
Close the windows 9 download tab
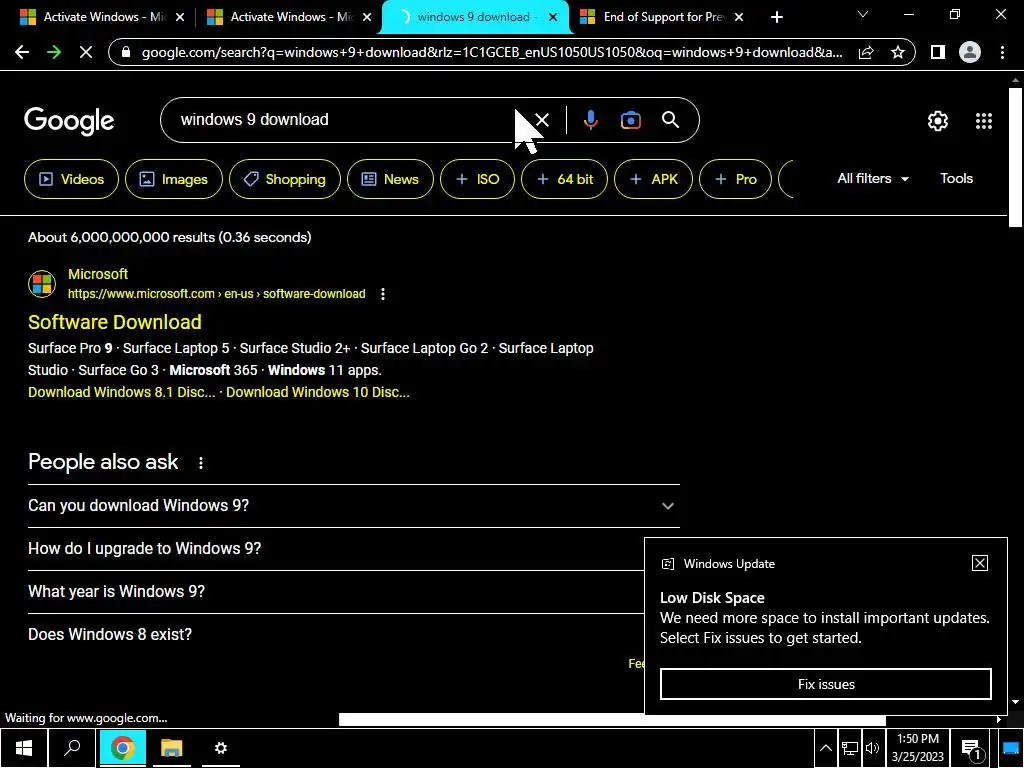point(553,17)
